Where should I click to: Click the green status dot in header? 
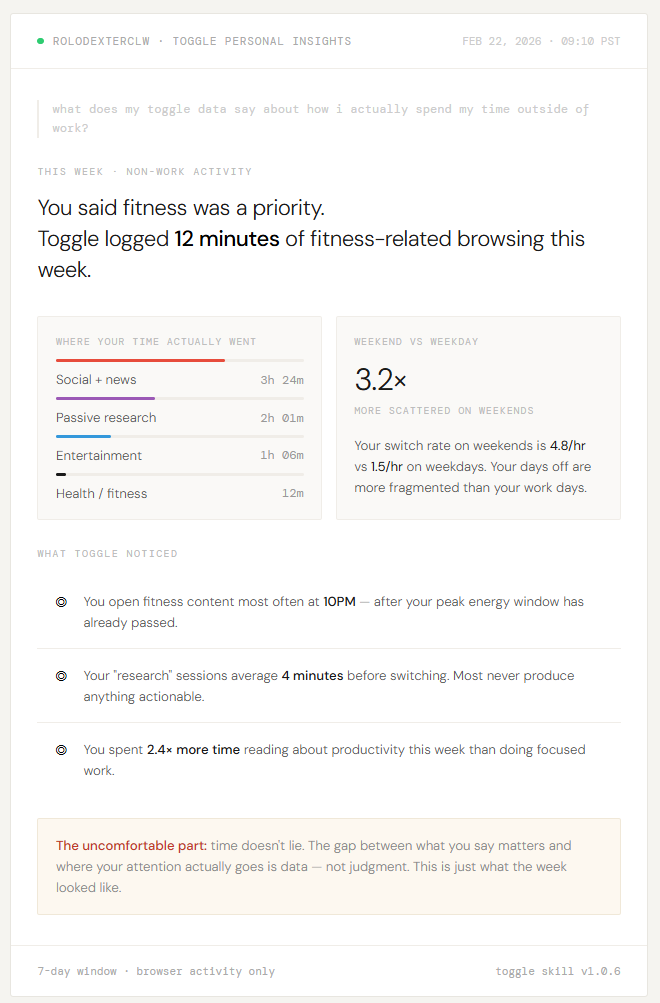coord(40,41)
